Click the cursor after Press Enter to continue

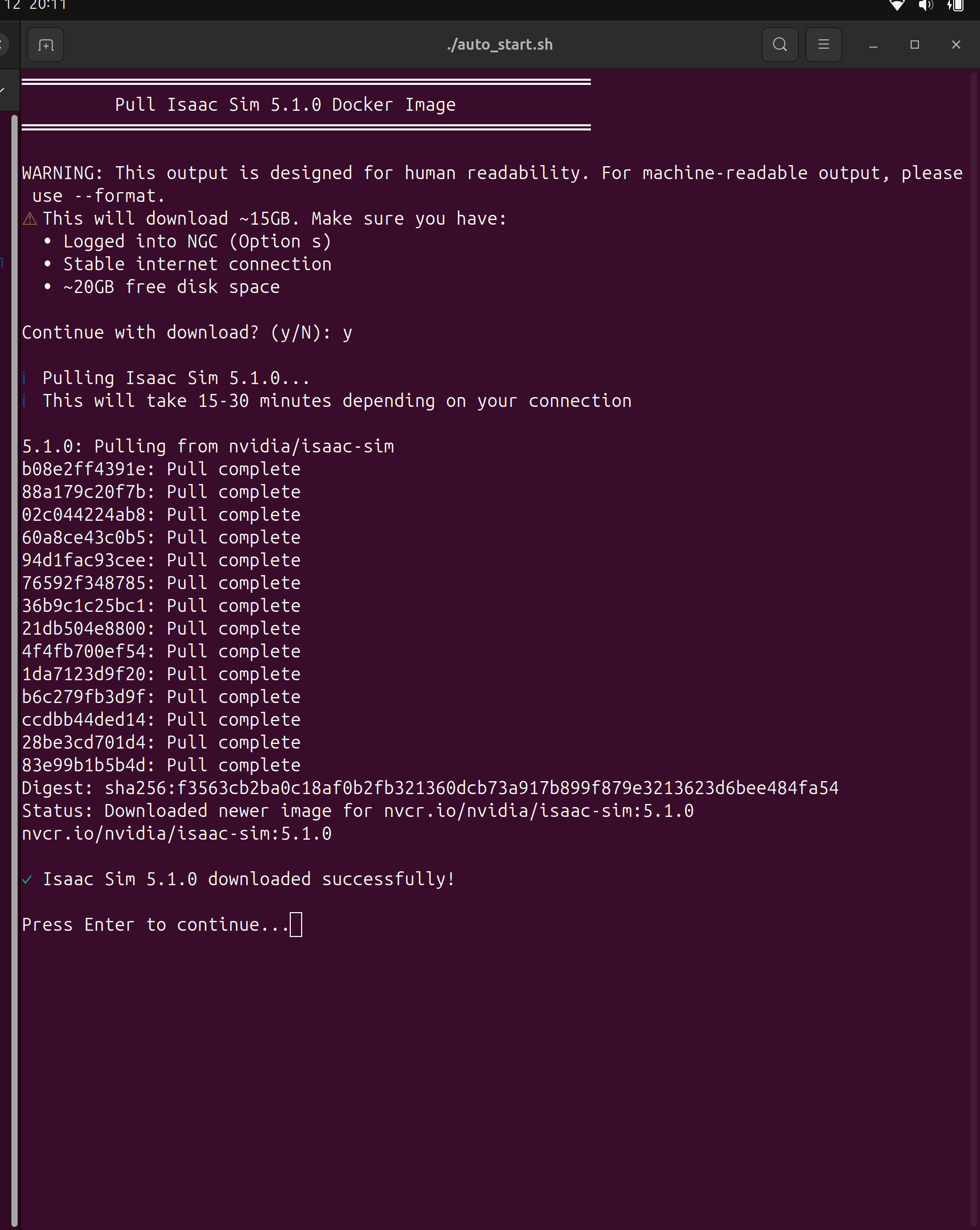[296, 925]
